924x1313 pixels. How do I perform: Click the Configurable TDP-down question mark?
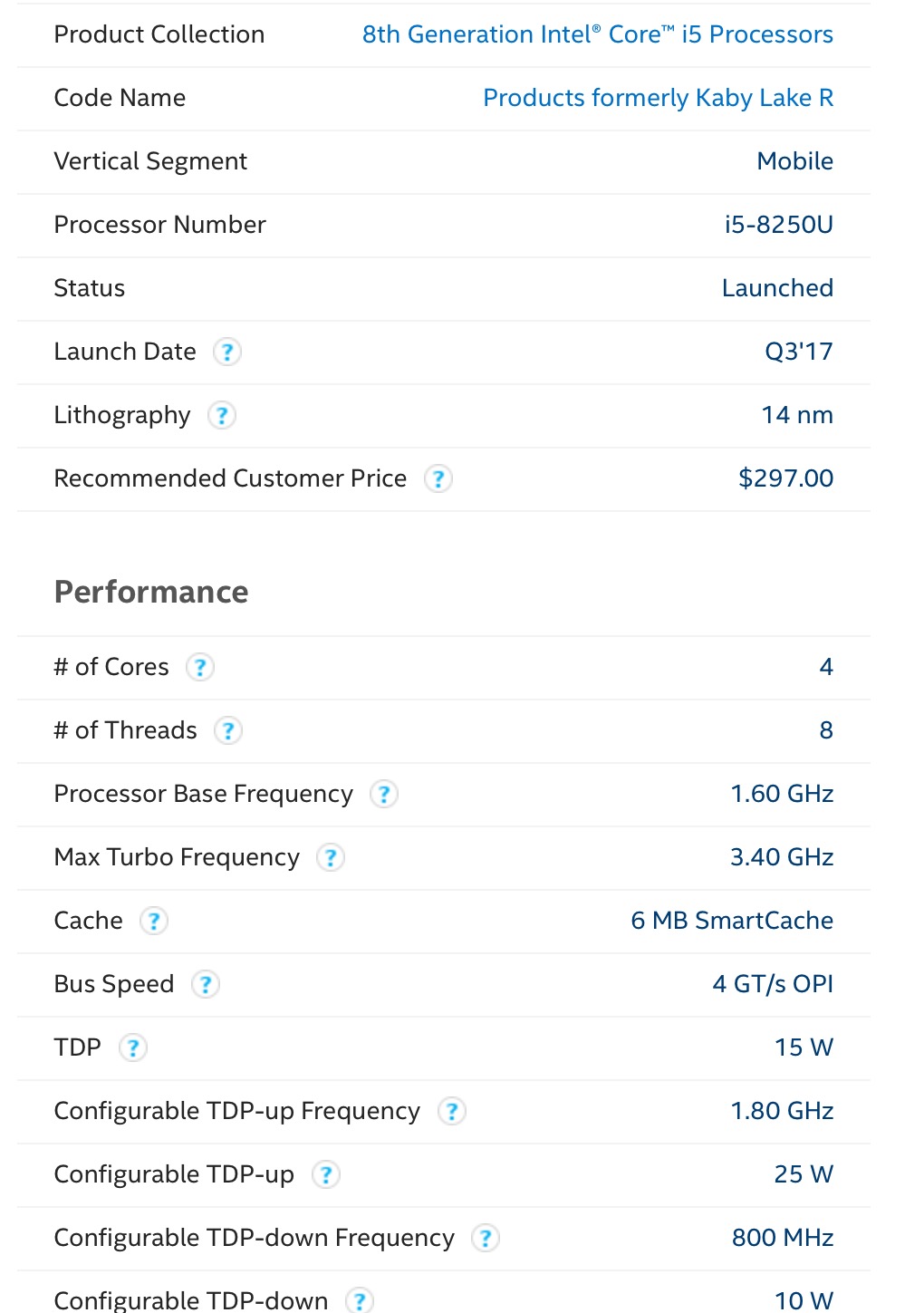pyautogui.click(x=360, y=1300)
